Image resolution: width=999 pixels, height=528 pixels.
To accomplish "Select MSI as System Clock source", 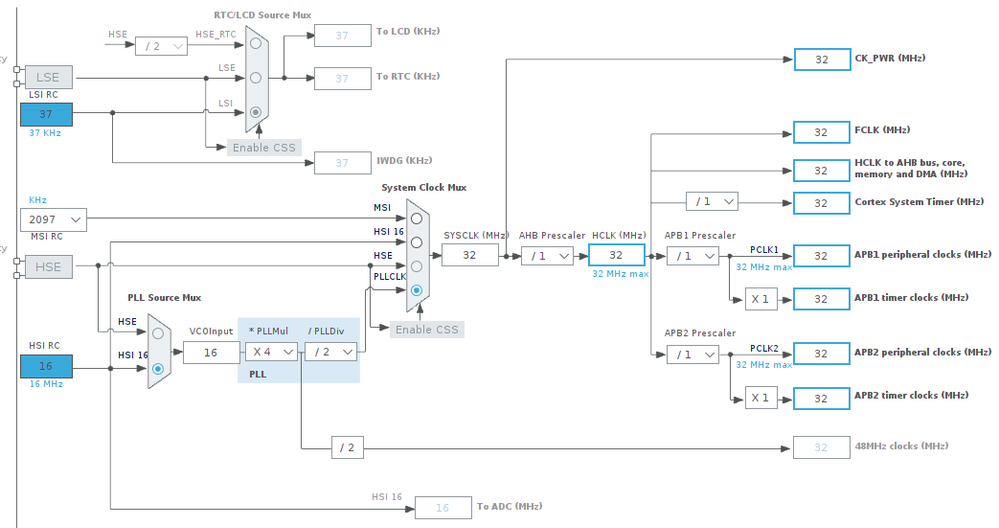I will click(x=416, y=218).
